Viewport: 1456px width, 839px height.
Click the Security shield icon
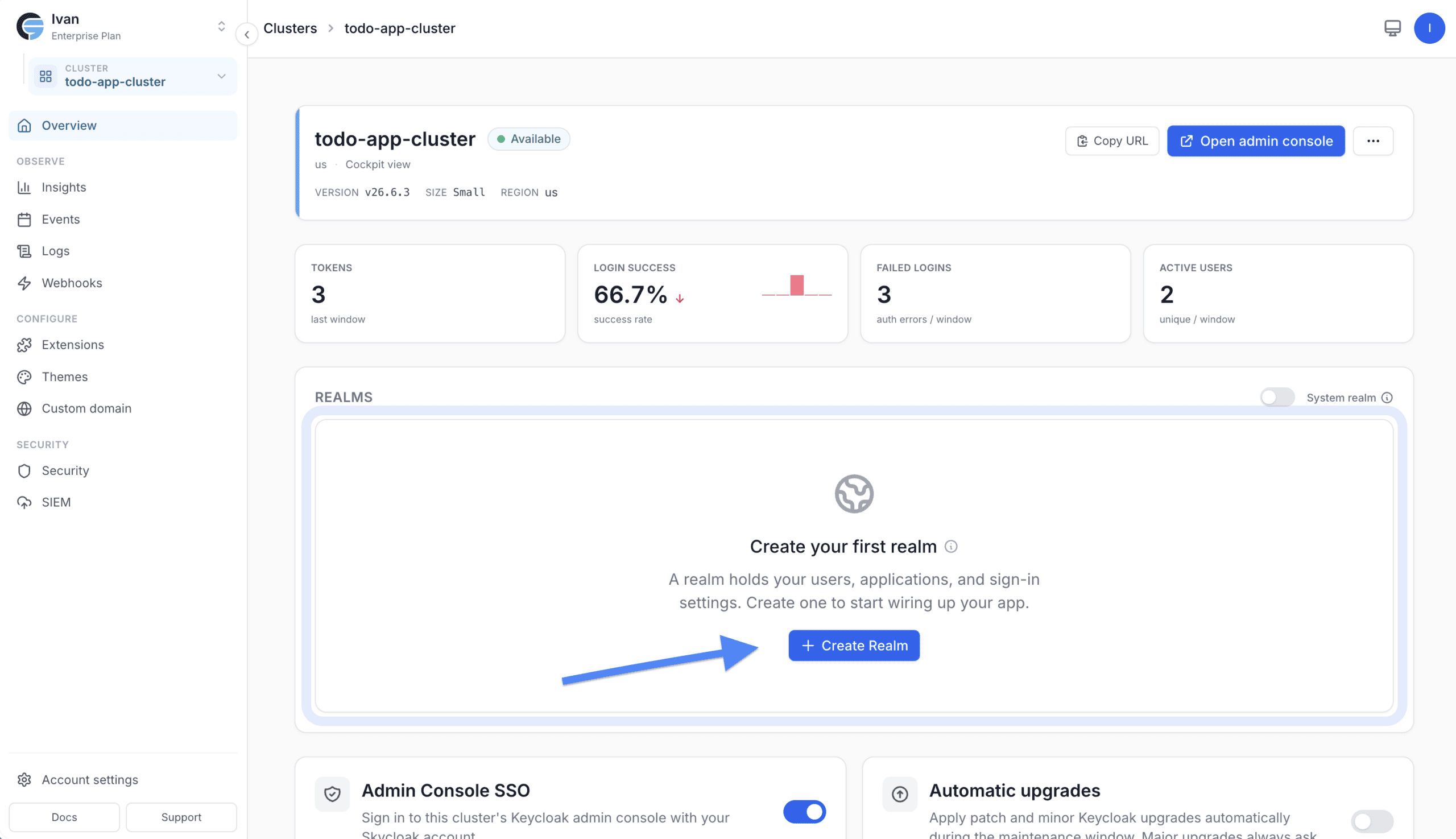coord(24,470)
